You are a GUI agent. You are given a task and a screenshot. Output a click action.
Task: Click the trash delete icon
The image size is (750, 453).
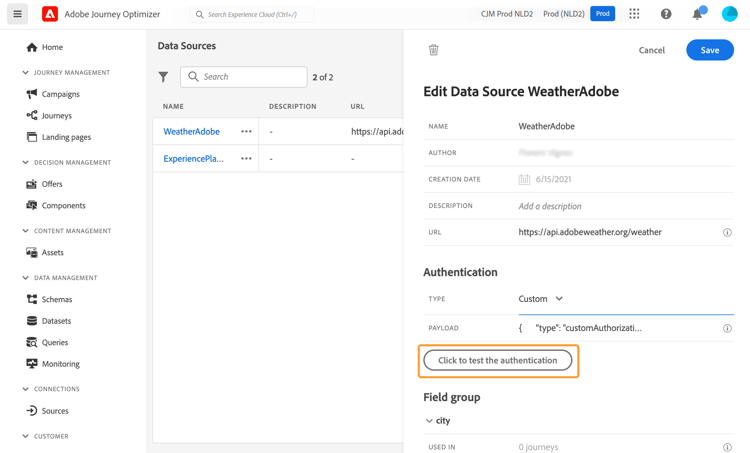(433, 50)
